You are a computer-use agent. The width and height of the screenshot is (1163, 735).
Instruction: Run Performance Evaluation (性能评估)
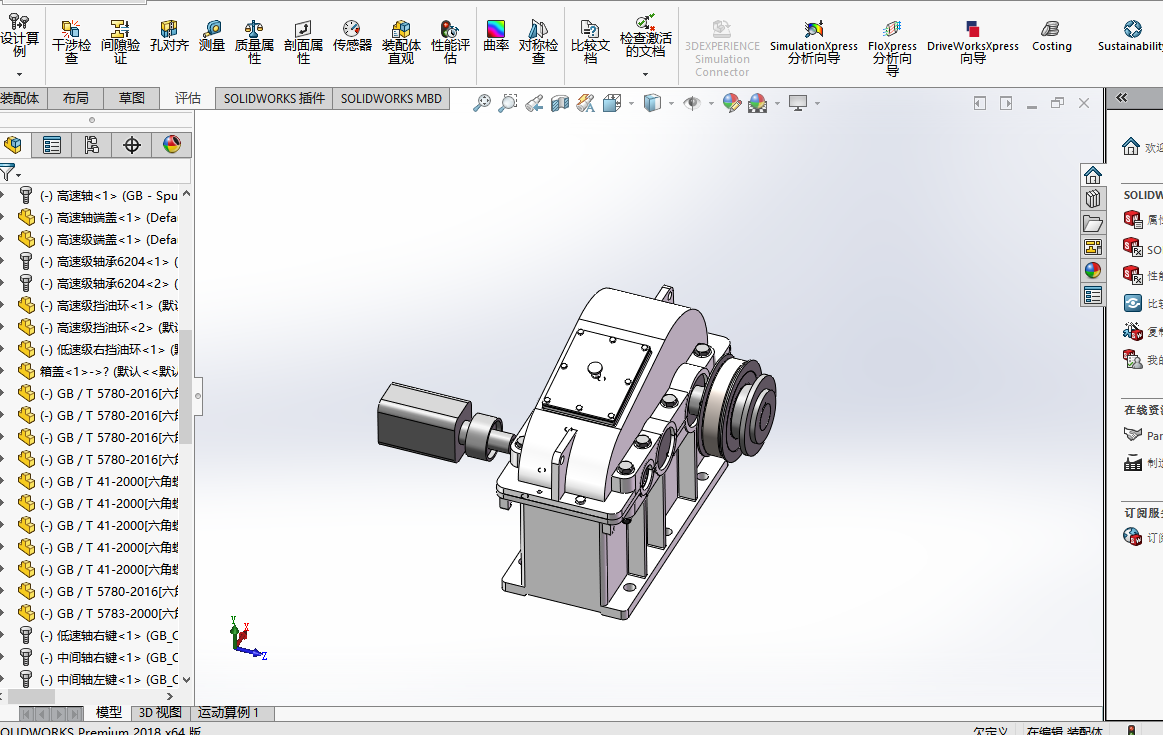(x=450, y=43)
